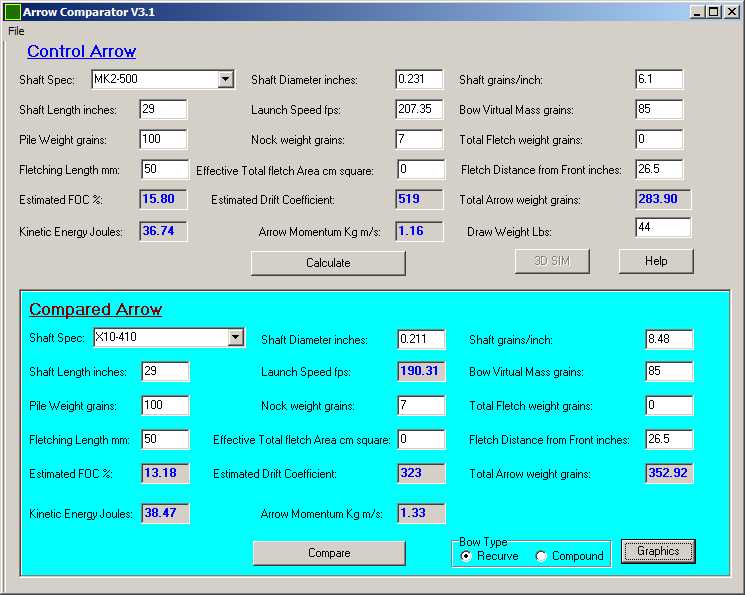This screenshot has height=595, width=745.
Task: Expand Control Arrow Shaft Spec dropdown arrow
Action: (226, 79)
